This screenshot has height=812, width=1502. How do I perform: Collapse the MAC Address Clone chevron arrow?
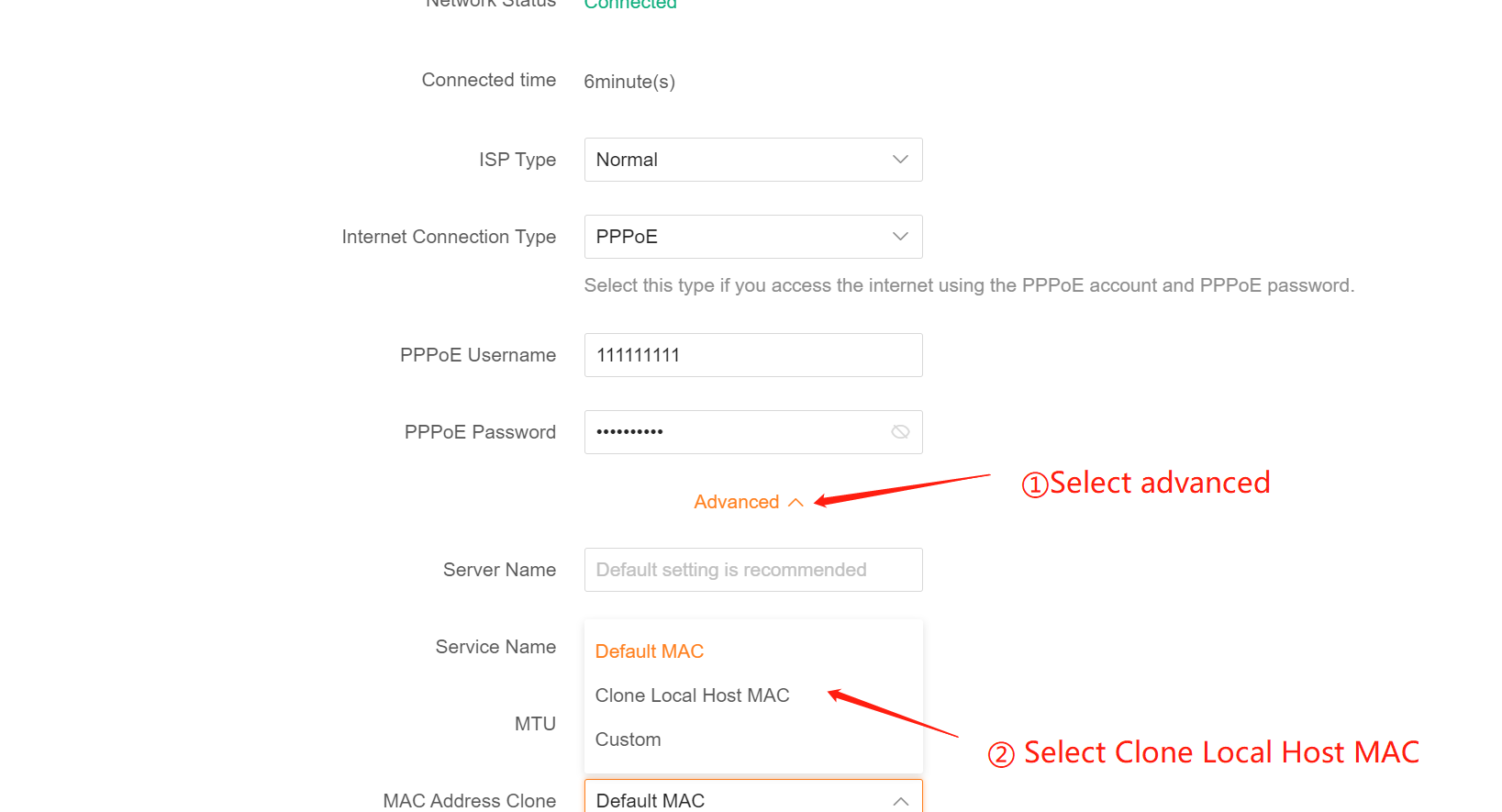900,801
